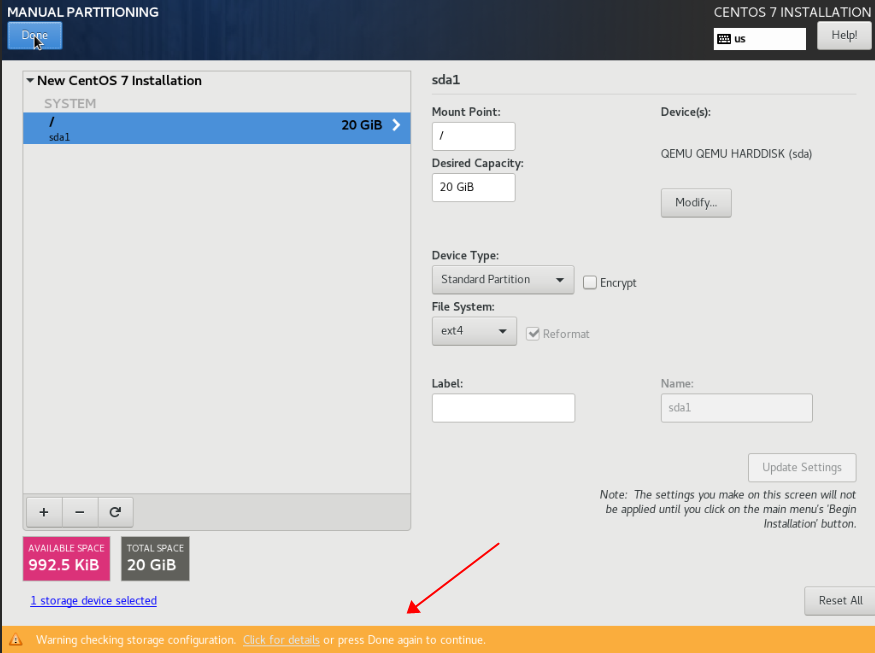Remove selected mount point with minus icon

coord(80,512)
